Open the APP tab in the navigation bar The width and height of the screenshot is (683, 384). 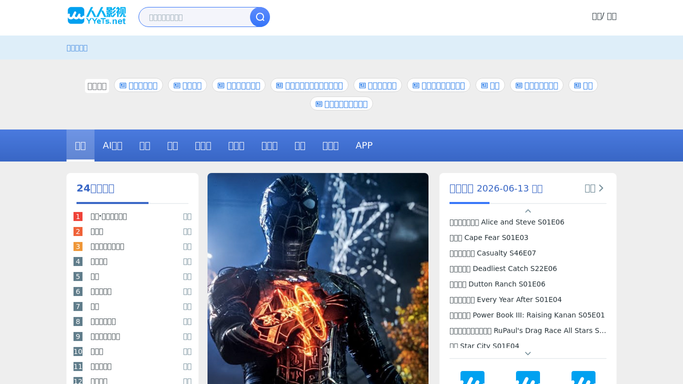[364, 145]
